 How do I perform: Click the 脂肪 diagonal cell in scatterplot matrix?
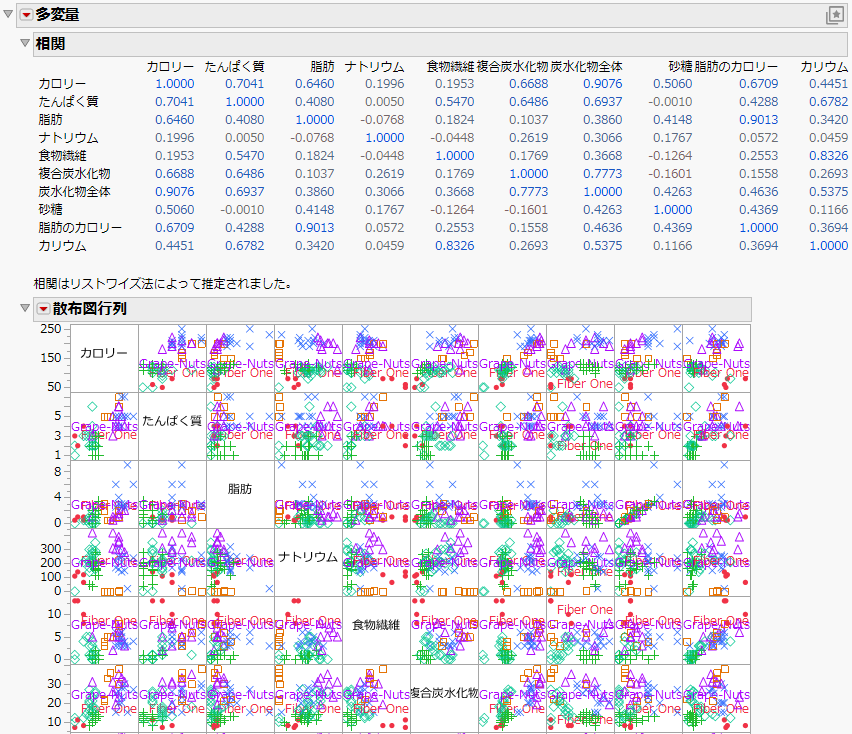click(x=240, y=494)
